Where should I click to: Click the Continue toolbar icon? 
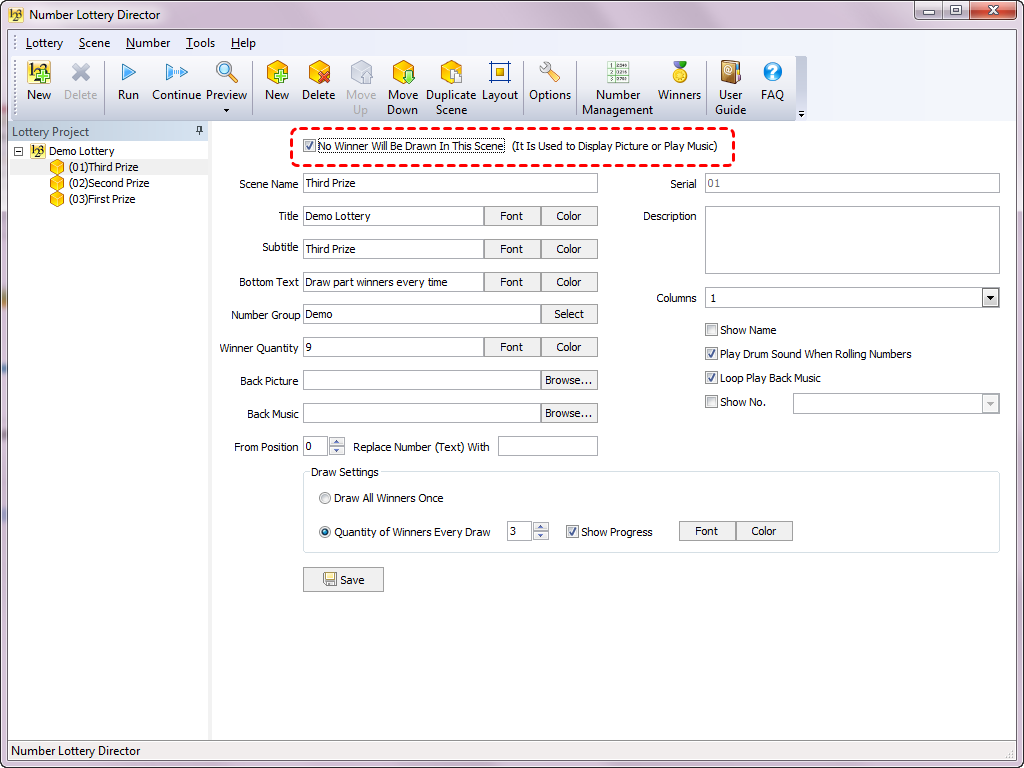[177, 81]
